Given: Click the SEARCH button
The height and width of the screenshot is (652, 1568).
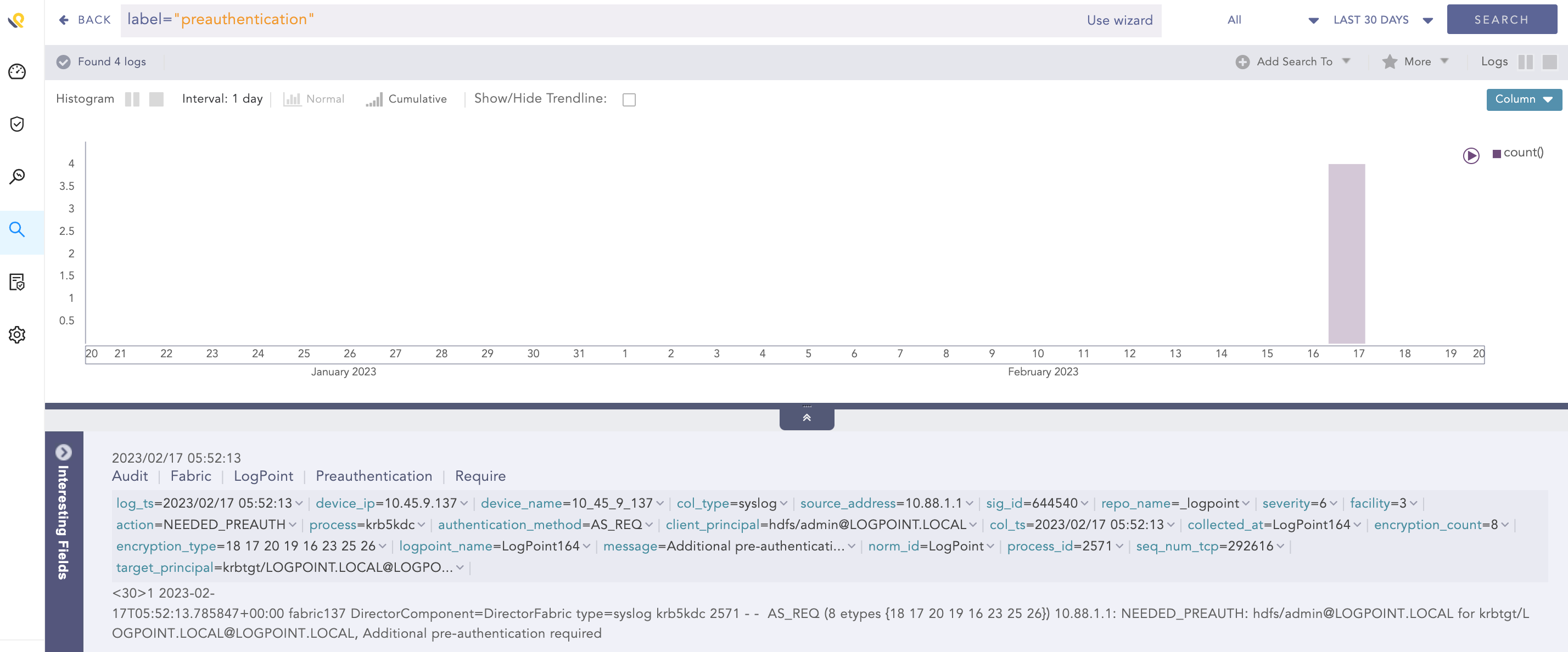Looking at the screenshot, I should pos(1502,19).
